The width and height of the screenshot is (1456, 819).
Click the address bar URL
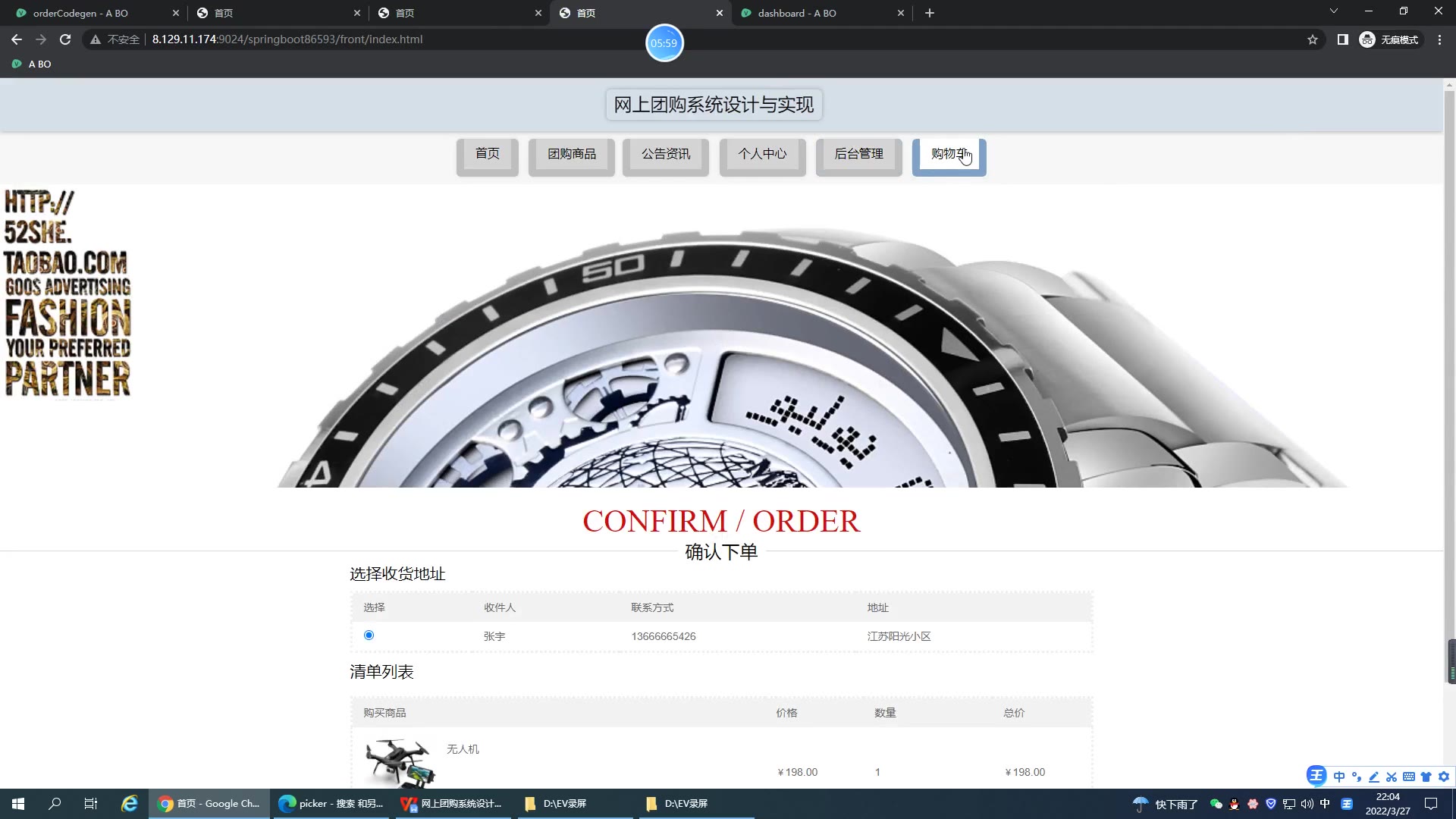point(287,39)
